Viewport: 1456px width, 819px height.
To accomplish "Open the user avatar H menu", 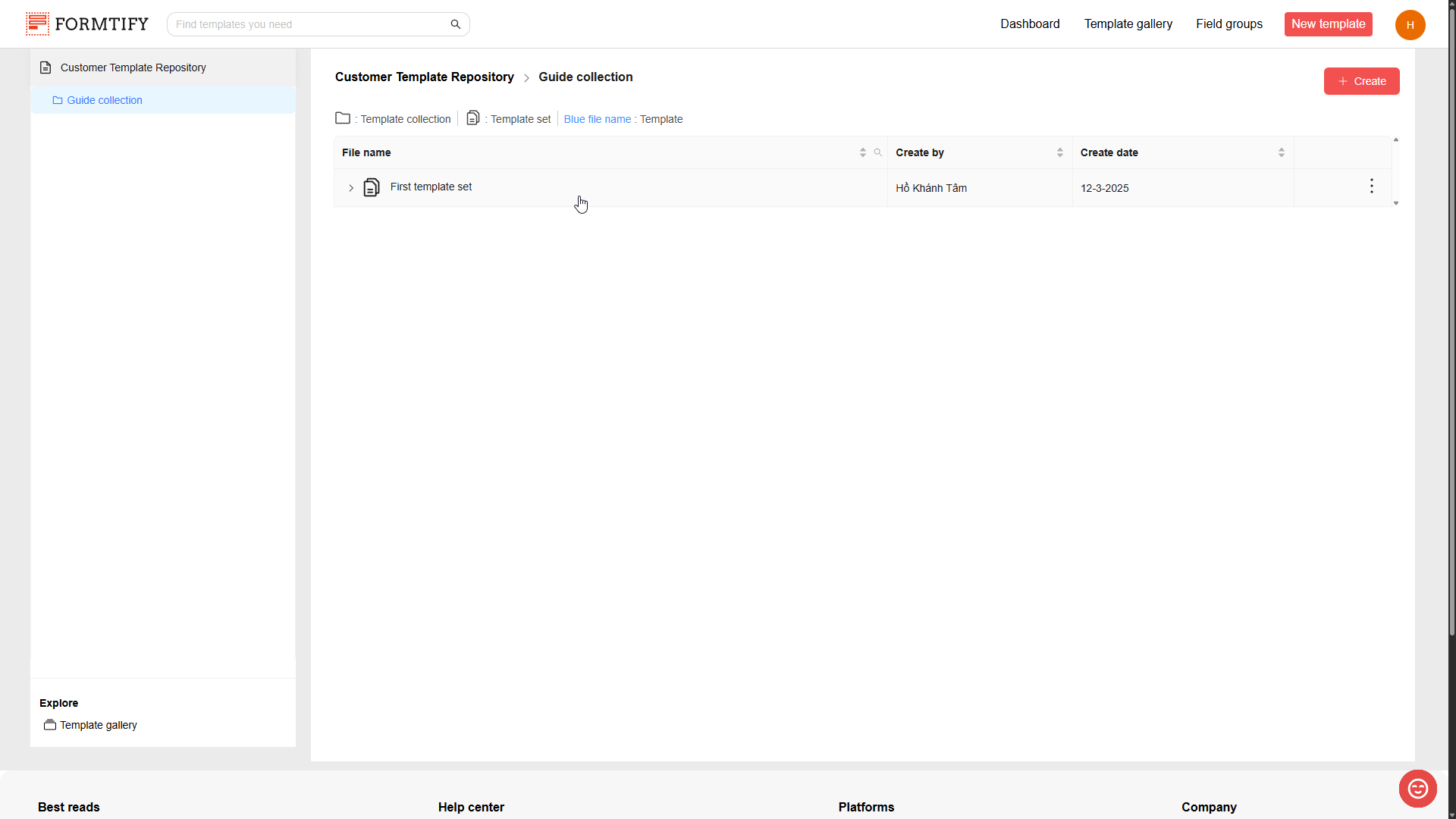I will coord(1410,25).
